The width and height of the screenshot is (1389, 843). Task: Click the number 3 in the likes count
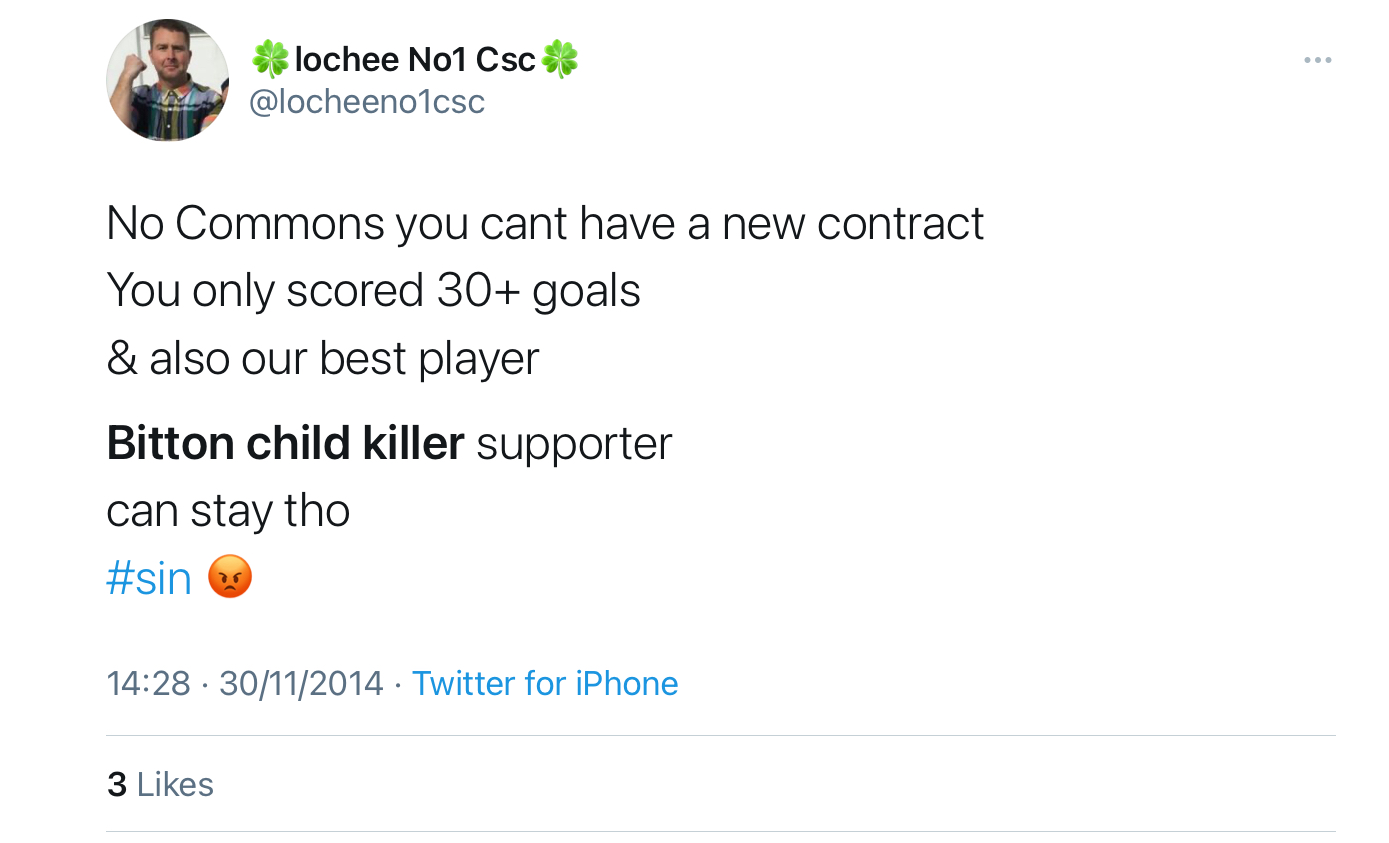pyautogui.click(x=117, y=784)
